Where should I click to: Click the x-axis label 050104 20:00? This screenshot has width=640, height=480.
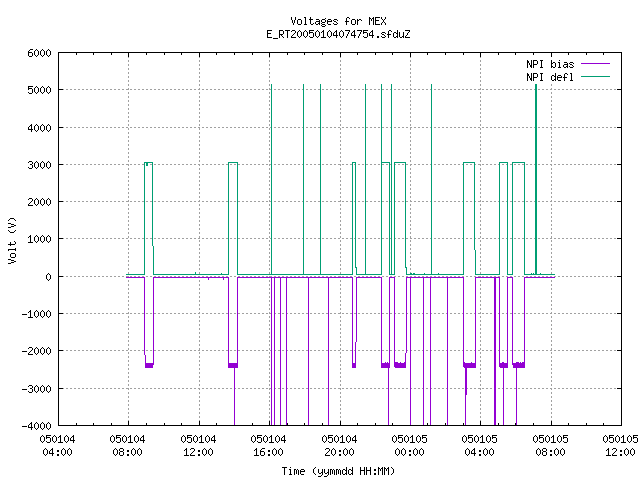click(x=339, y=446)
